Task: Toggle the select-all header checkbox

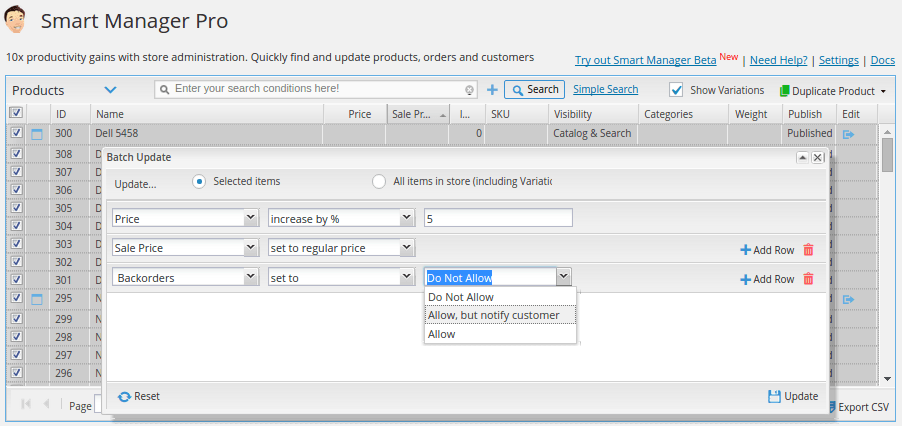Action: 16,112
